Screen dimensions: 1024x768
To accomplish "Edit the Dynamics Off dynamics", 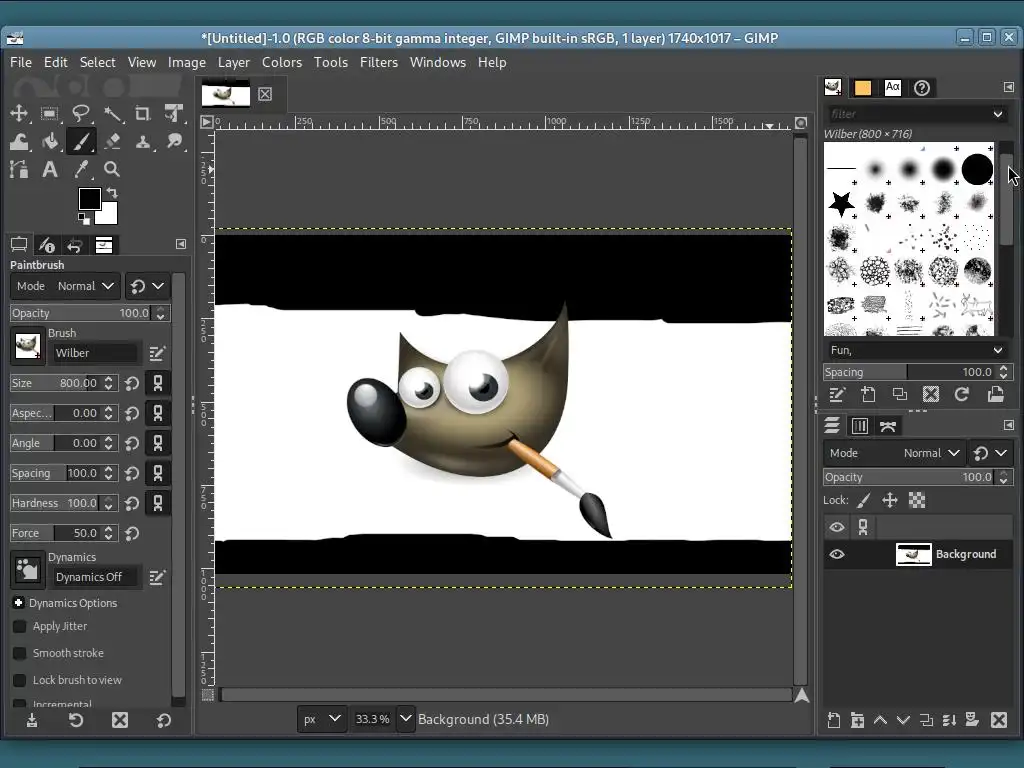I will [x=157, y=577].
